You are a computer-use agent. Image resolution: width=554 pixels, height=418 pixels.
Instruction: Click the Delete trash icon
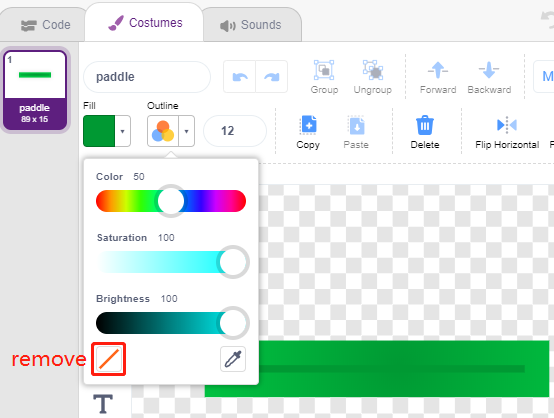[x=425, y=125]
